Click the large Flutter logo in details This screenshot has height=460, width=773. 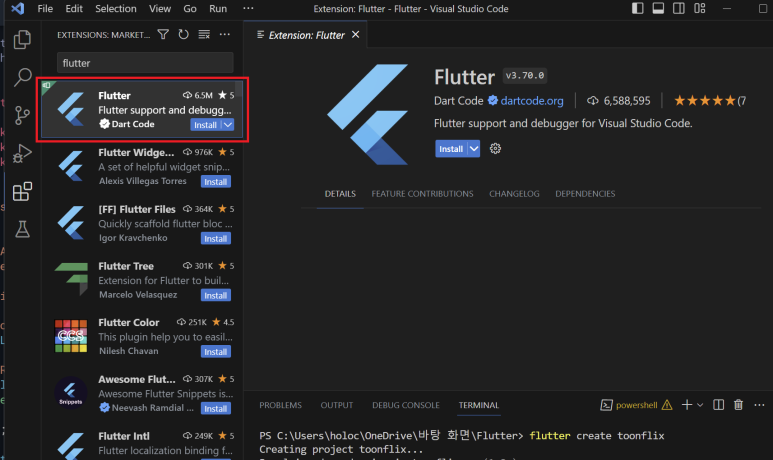point(368,114)
